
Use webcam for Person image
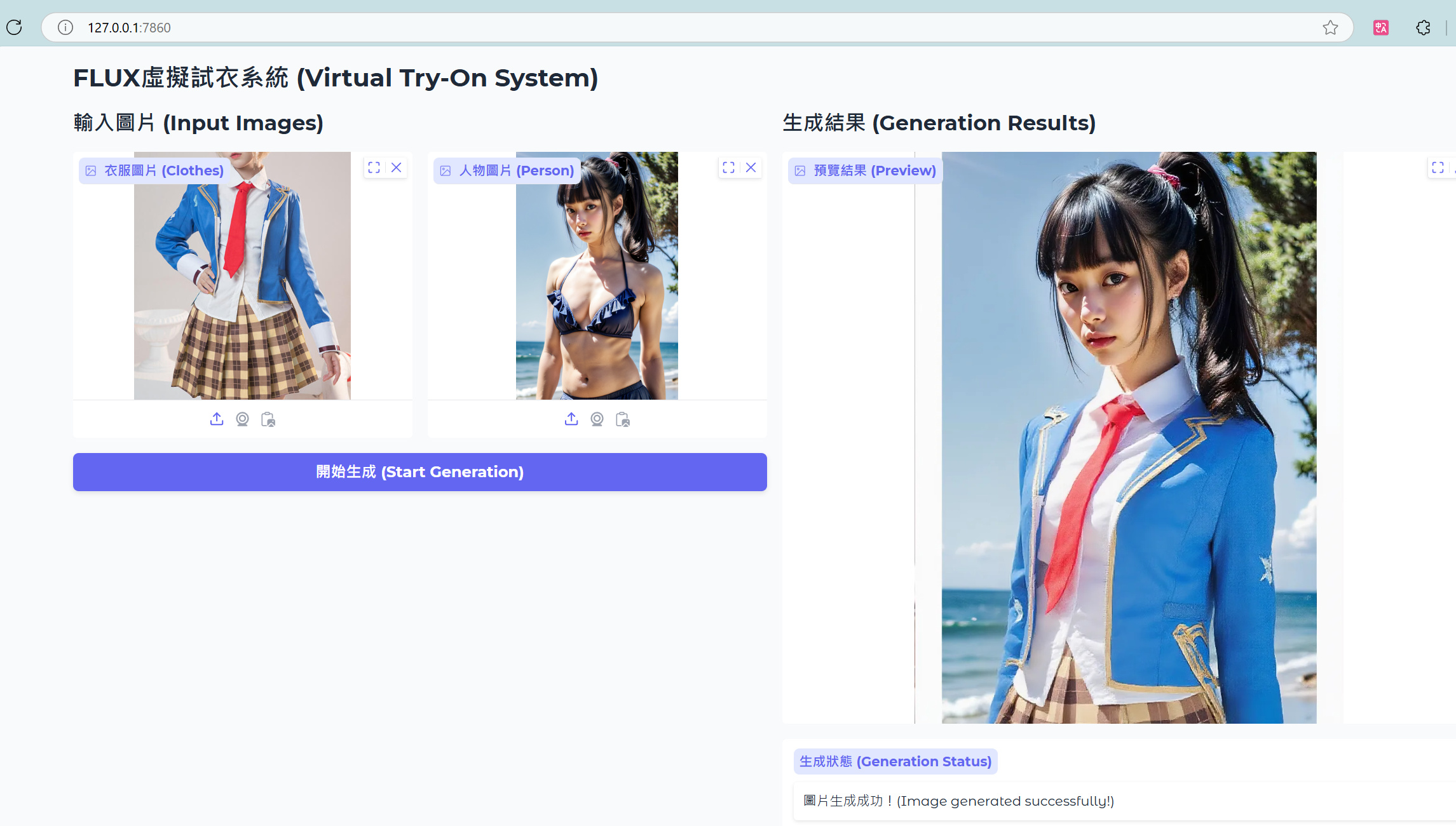[x=597, y=419]
